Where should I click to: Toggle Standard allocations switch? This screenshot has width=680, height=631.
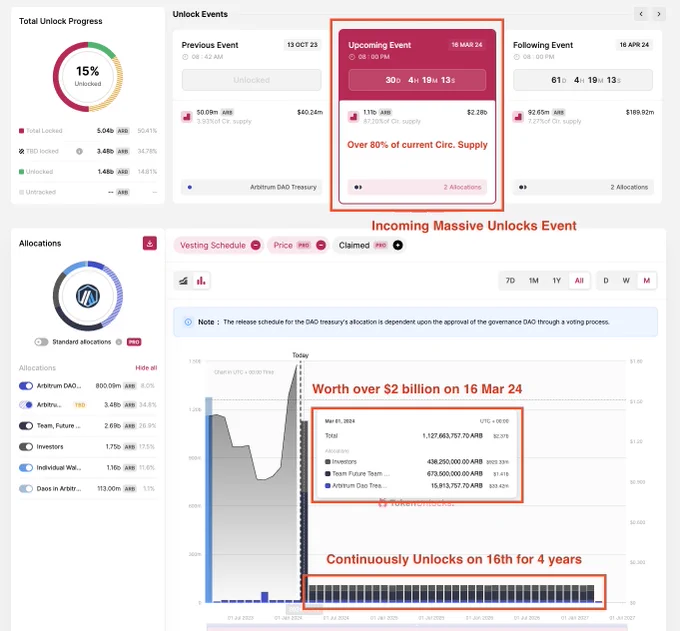[x=41, y=342]
